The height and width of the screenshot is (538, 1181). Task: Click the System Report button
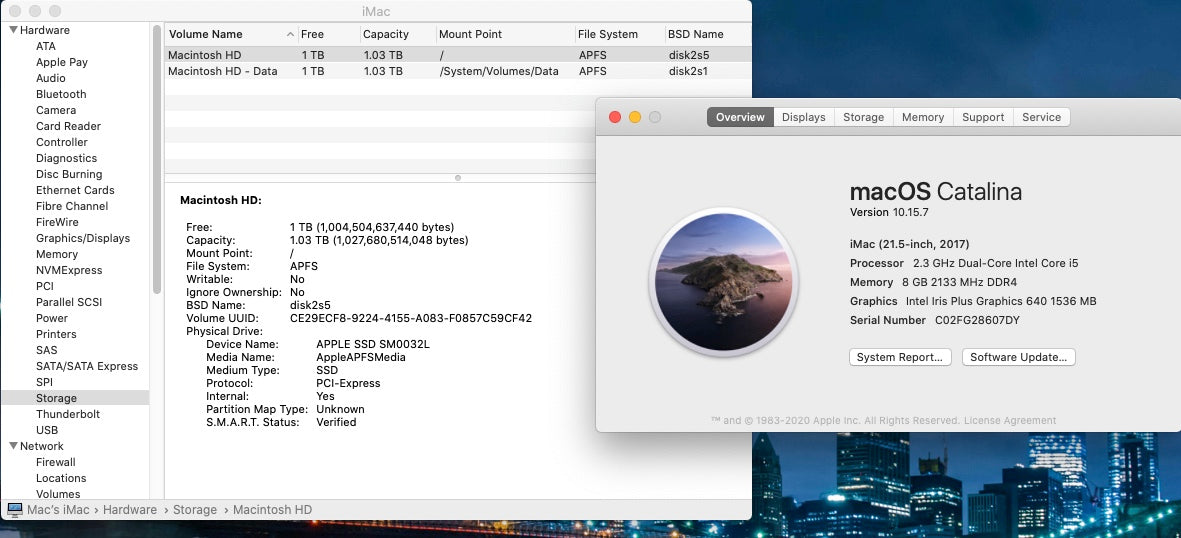click(x=900, y=357)
